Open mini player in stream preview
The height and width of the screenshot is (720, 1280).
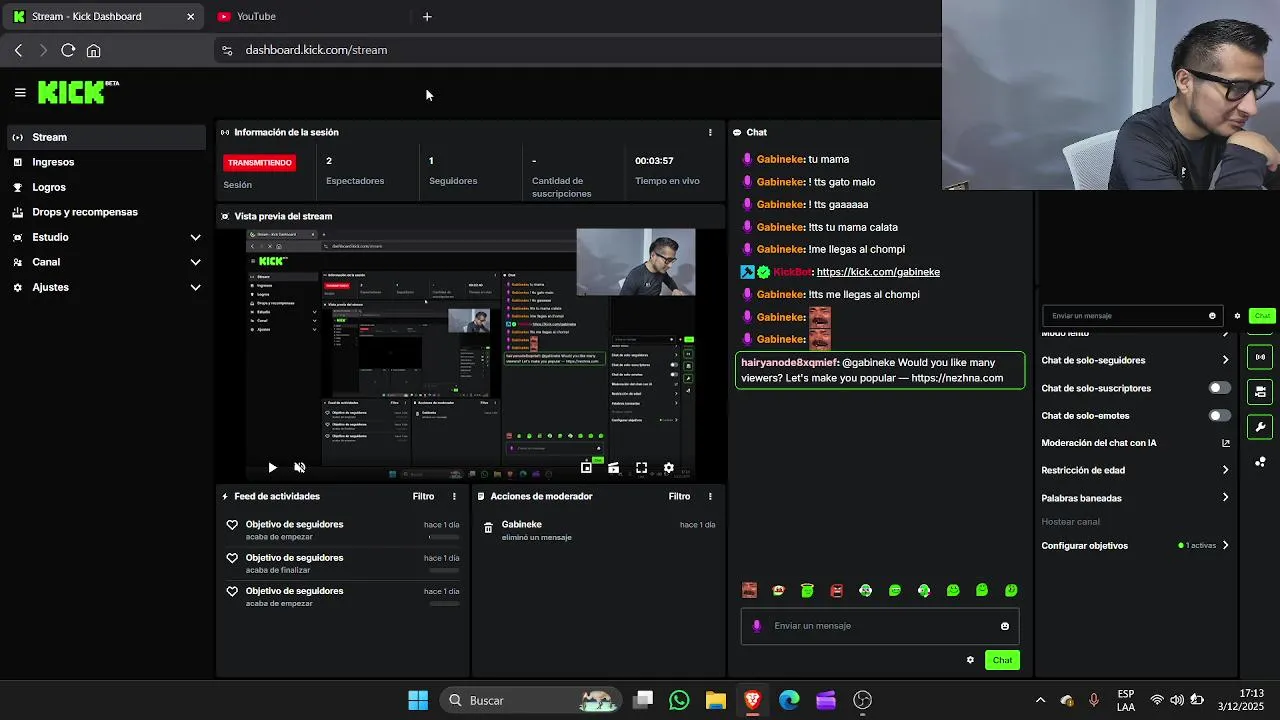[x=586, y=467]
